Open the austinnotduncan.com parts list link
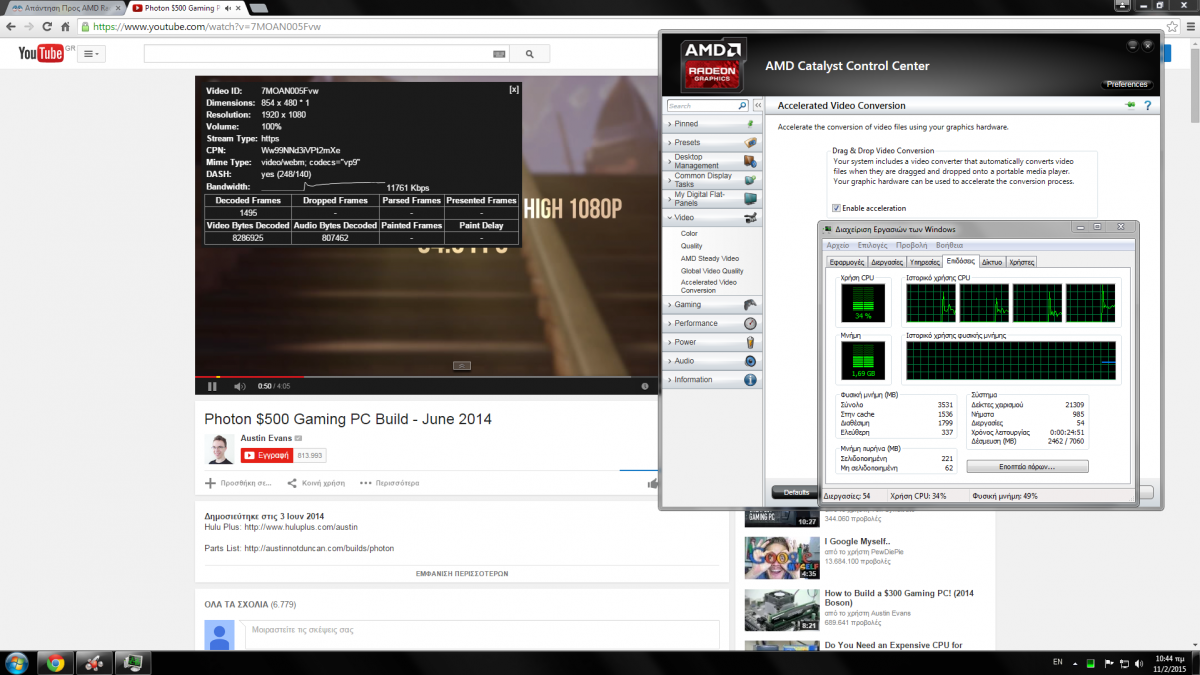The width and height of the screenshot is (1200, 675). (x=319, y=548)
